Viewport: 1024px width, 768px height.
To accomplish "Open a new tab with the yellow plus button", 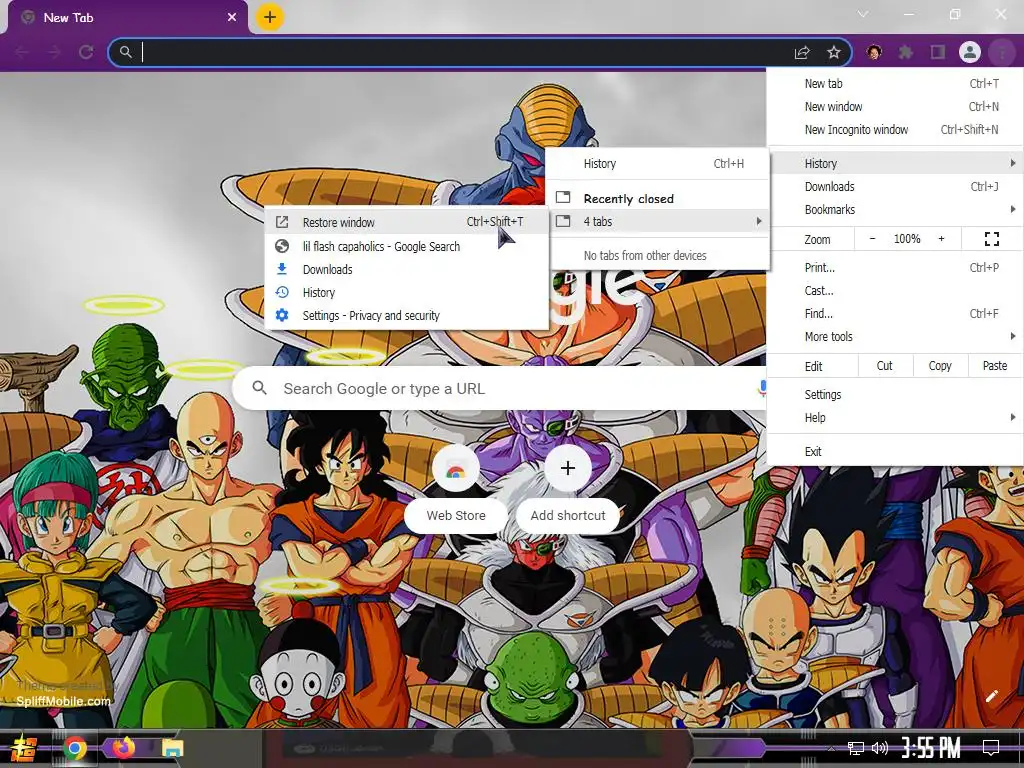I will (270, 17).
